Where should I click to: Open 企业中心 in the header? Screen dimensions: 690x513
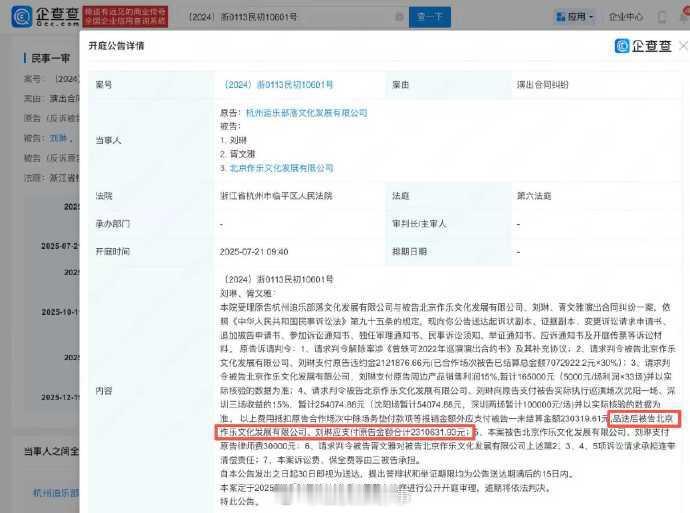pos(625,17)
